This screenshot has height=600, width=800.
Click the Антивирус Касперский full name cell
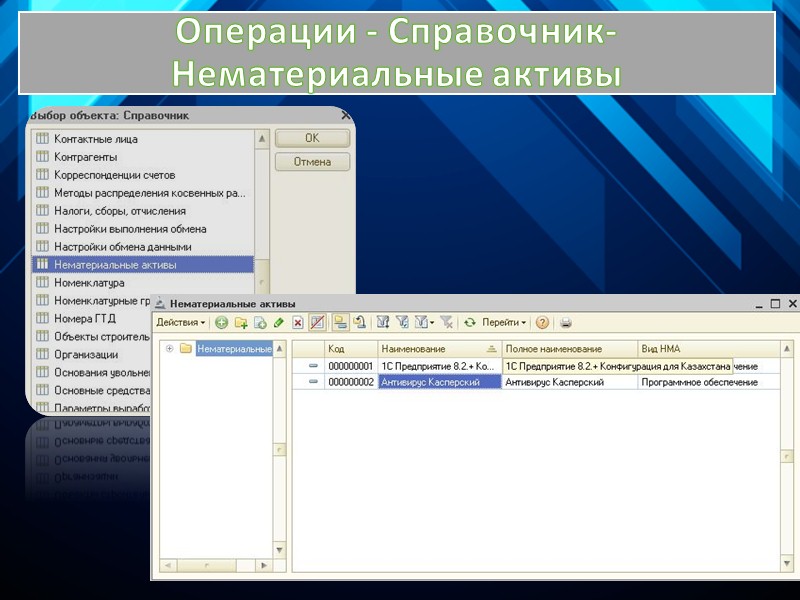tap(570, 382)
